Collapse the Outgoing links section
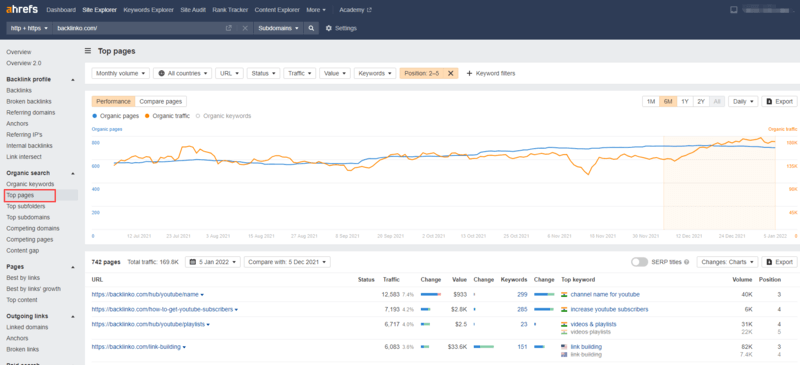Screen dimensions: 800x365 (x=72, y=316)
